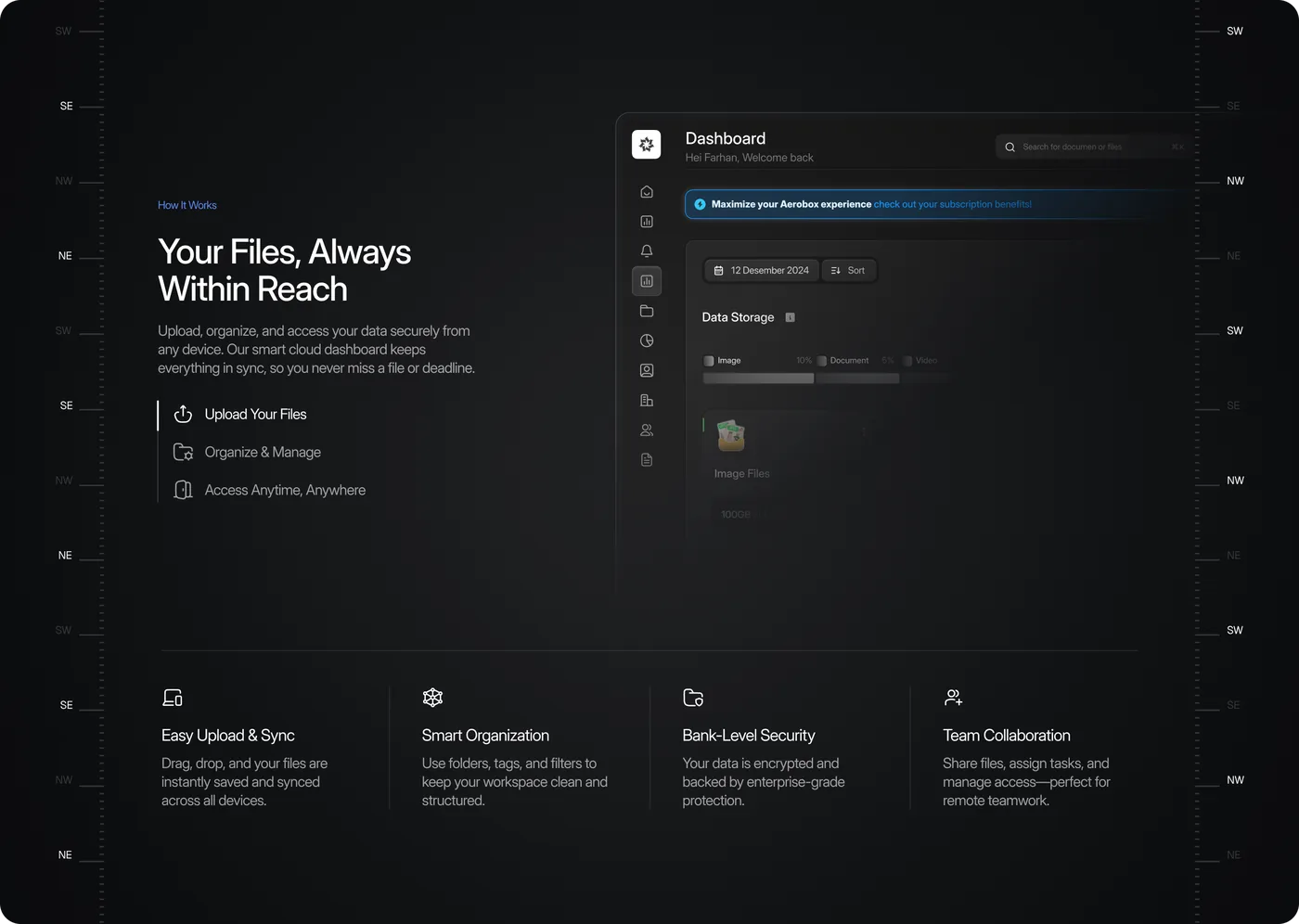Toggle the Image legend square
The width and height of the screenshot is (1299, 924).
click(709, 361)
